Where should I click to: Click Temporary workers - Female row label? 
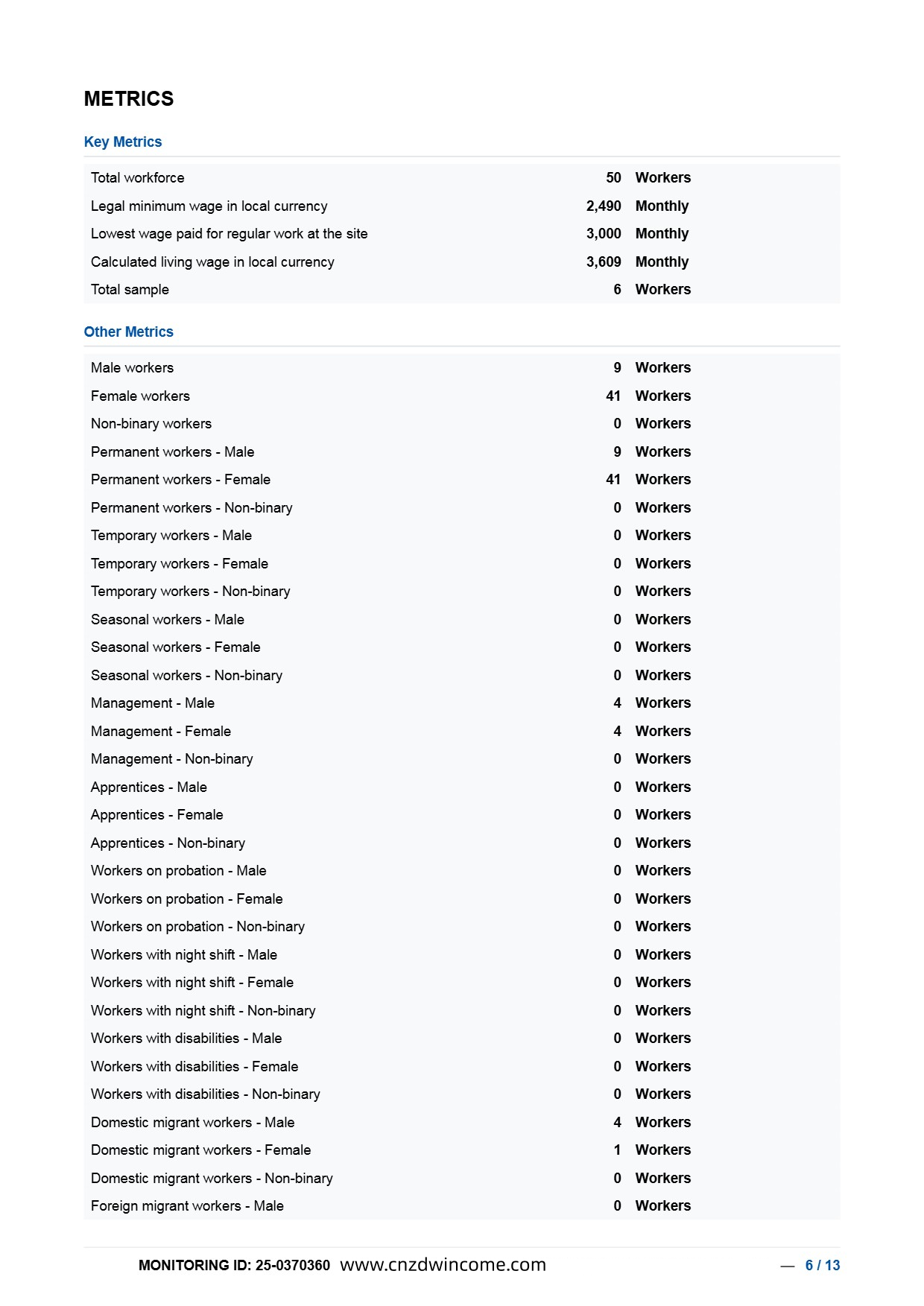180,564
